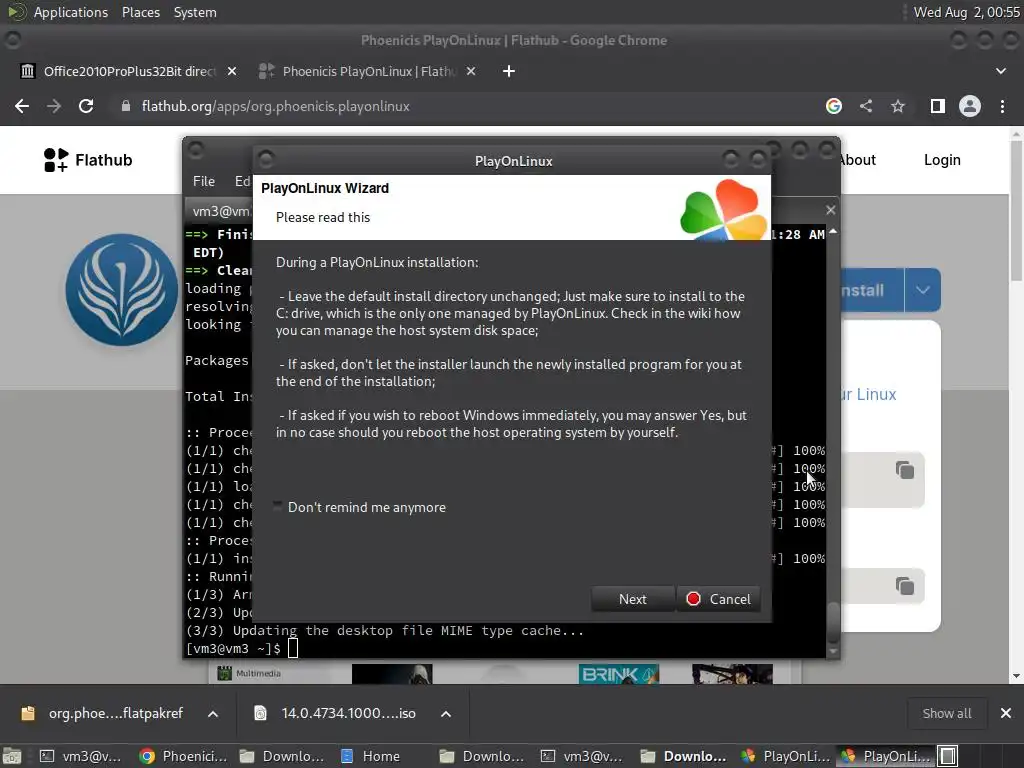The image size is (1024, 768).
Task: Share this page via the share icon
Action: (x=866, y=106)
